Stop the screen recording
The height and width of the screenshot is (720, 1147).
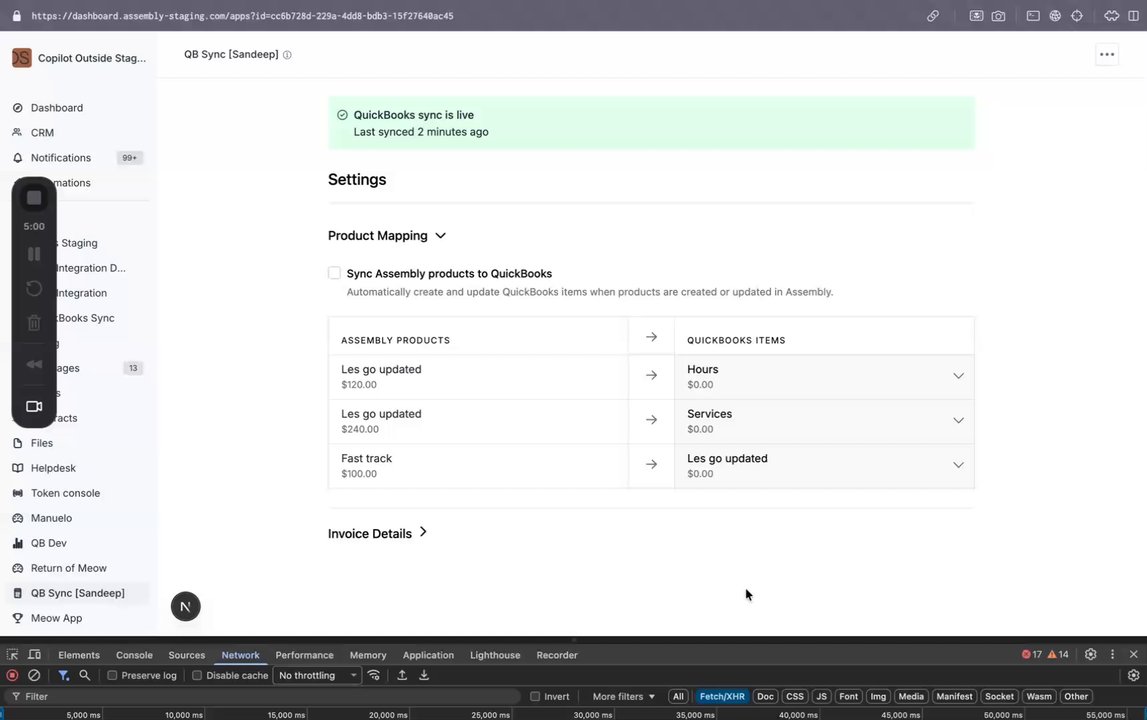(x=34, y=198)
